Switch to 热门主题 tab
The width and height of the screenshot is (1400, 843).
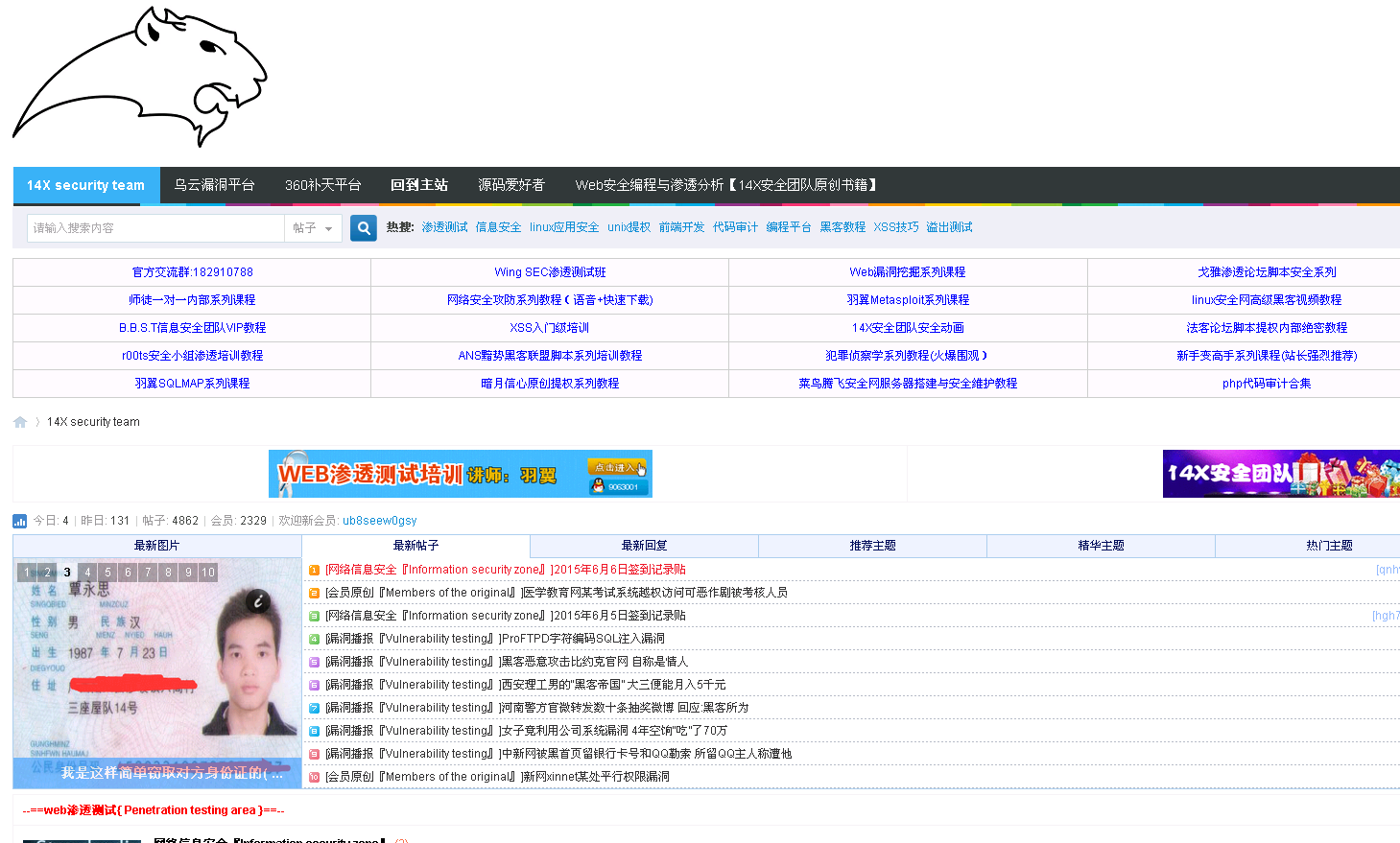[1329, 546]
